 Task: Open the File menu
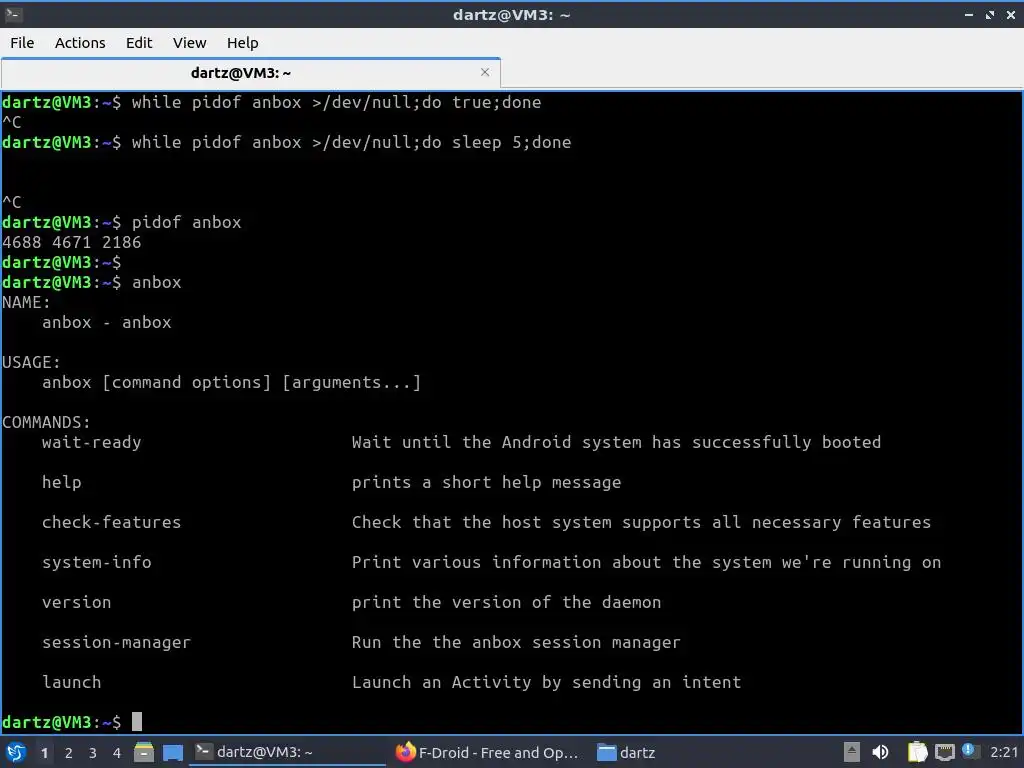22,43
